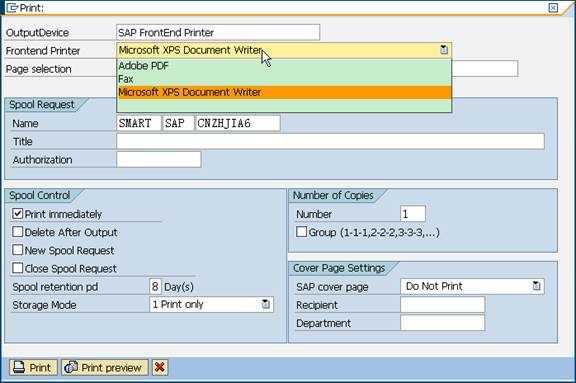Check Close Spool Request

(17, 268)
